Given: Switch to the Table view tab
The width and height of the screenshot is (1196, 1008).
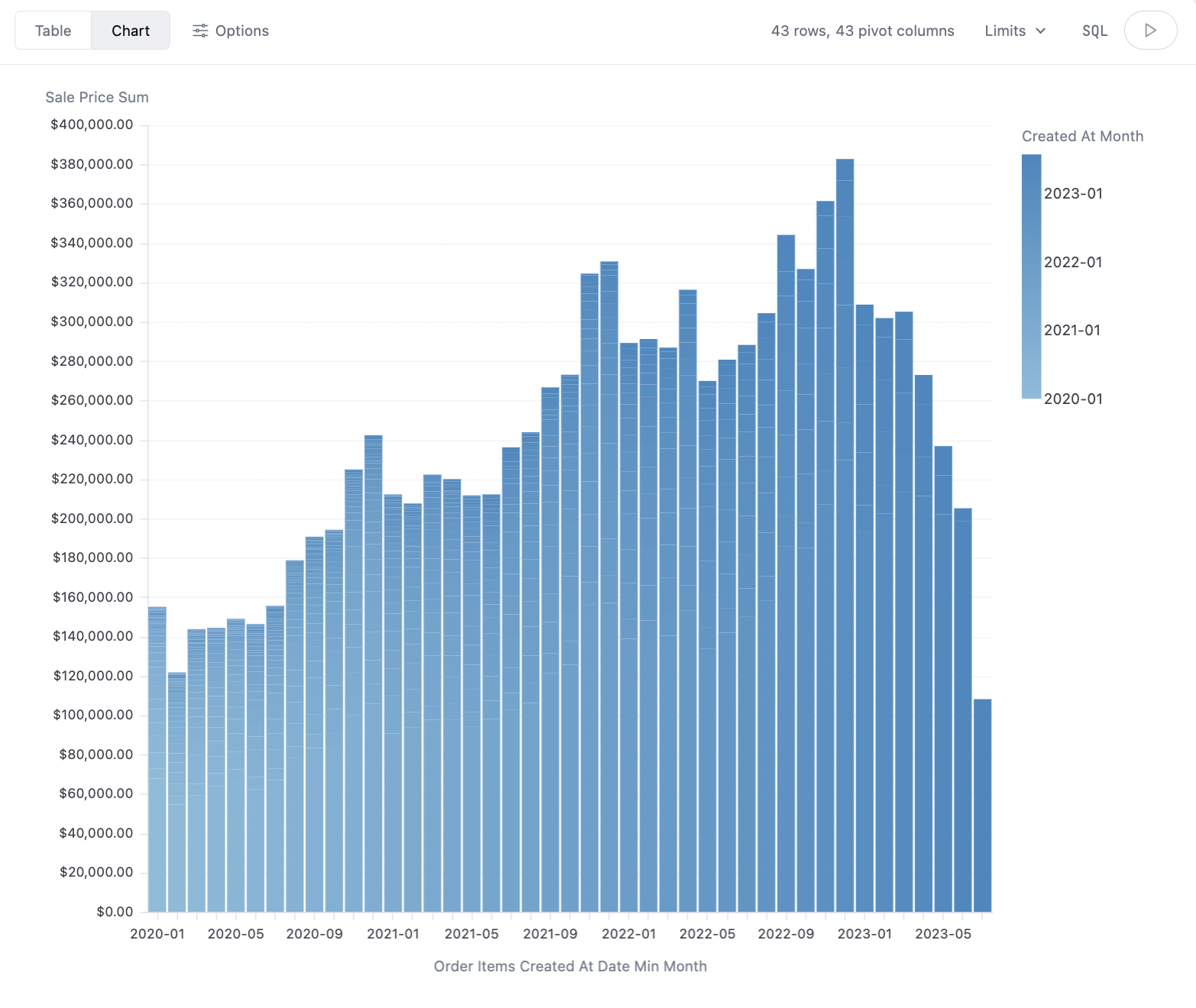Looking at the screenshot, I should [x=53, y=31].
